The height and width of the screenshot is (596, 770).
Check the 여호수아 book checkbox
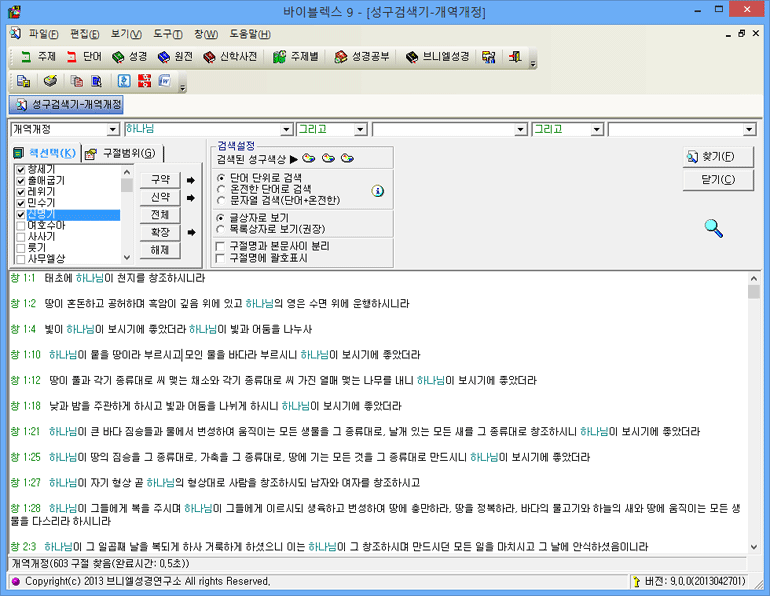pyautogui.click(x=21, y=226)
